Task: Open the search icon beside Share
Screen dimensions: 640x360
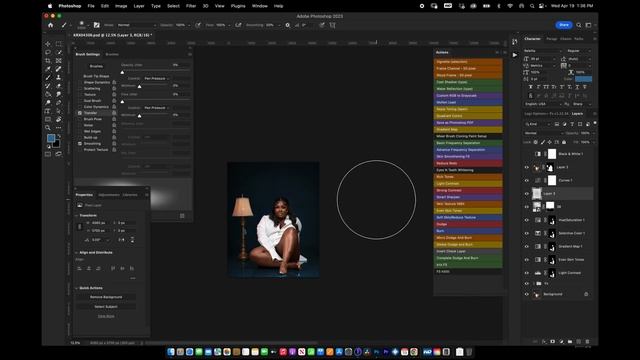Action: click(x=579, y=25)
